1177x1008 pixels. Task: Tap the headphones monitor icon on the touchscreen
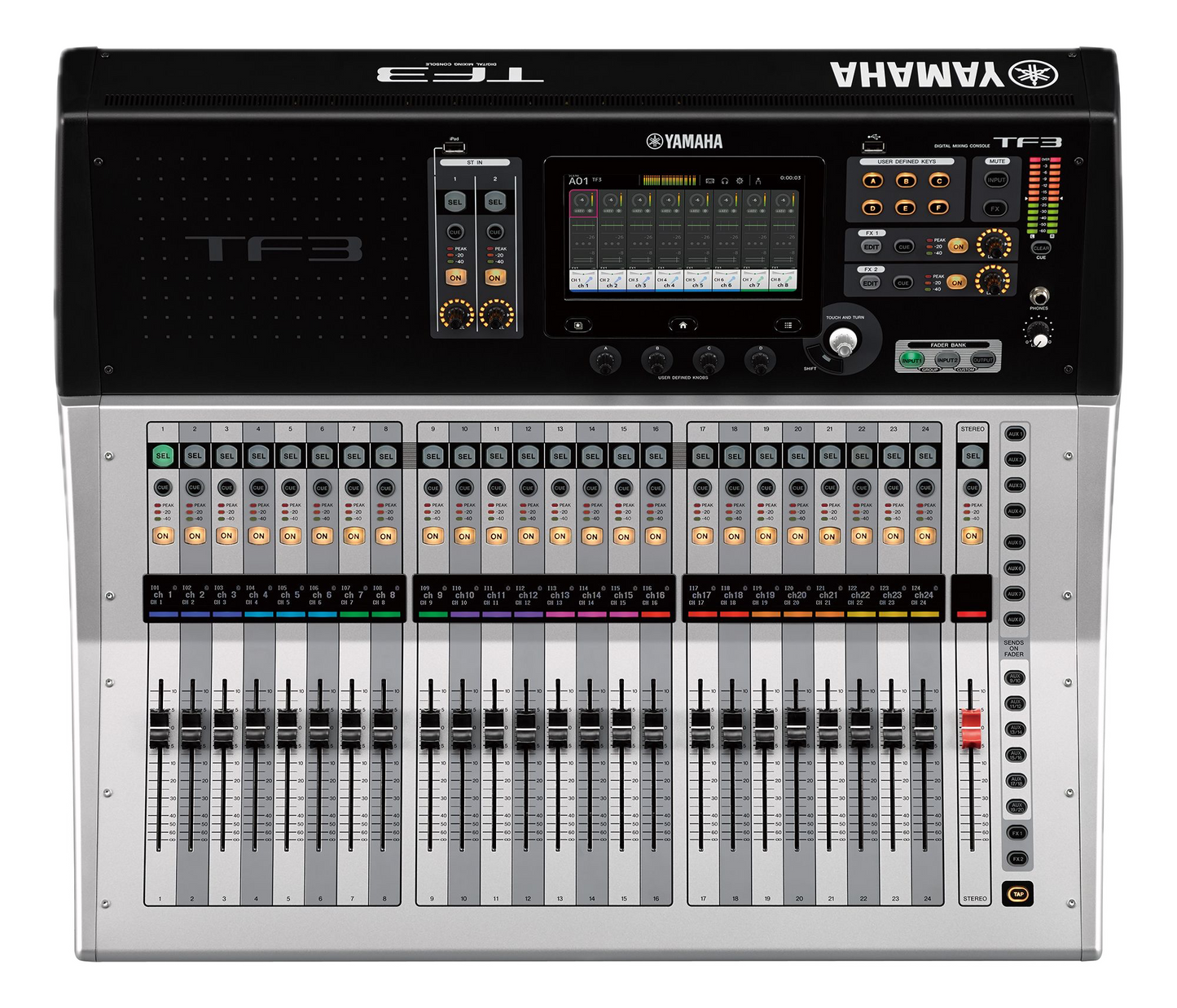[x=725, y=180]
